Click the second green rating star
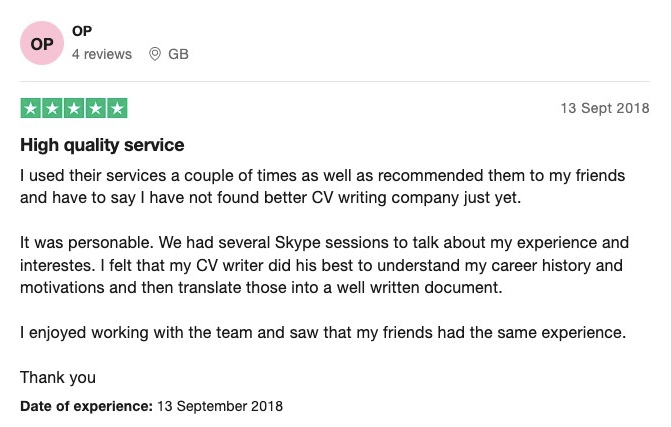The image size is (671, 427). click(52, 108)
